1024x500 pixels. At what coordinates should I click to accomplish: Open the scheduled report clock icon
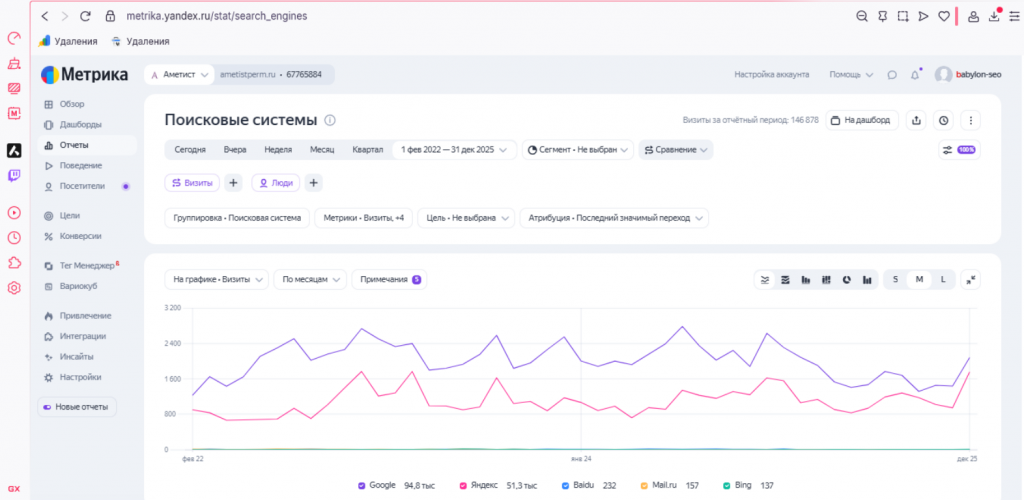pyautogui.click(x=944, y=120)
